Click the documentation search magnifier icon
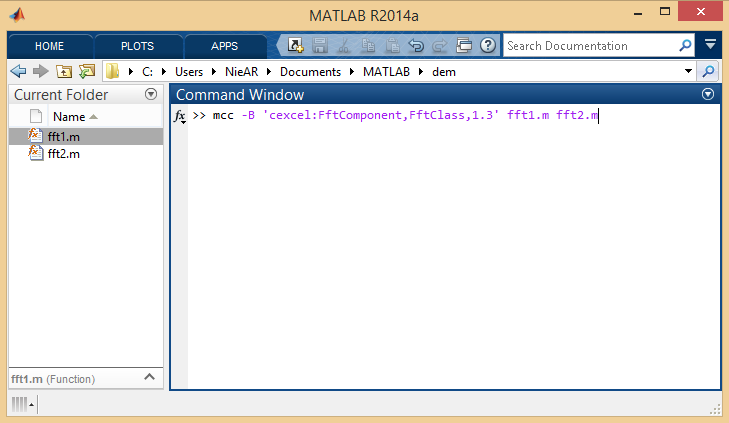This screenshot has height=423, width=729. coord(685,46)
